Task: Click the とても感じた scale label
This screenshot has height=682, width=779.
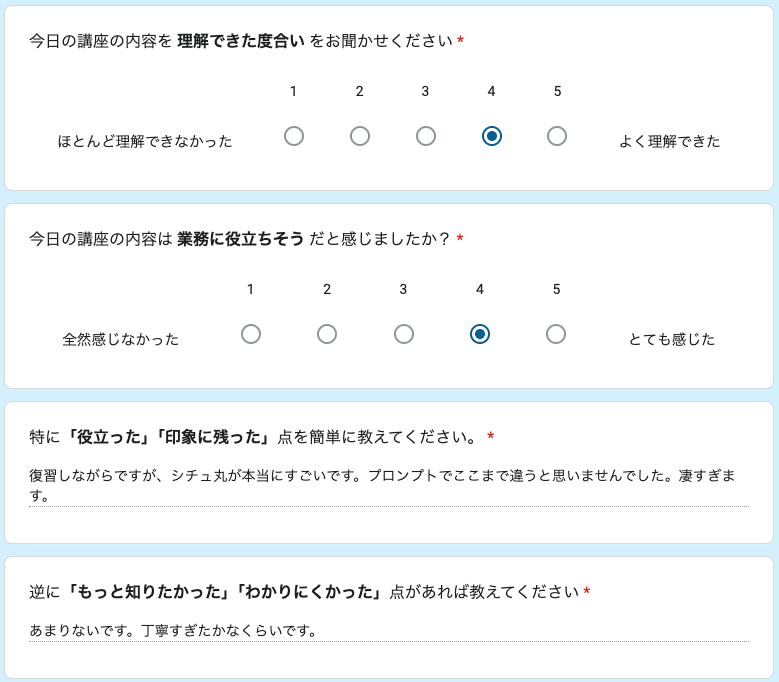Action: click(x=672, y=339)
